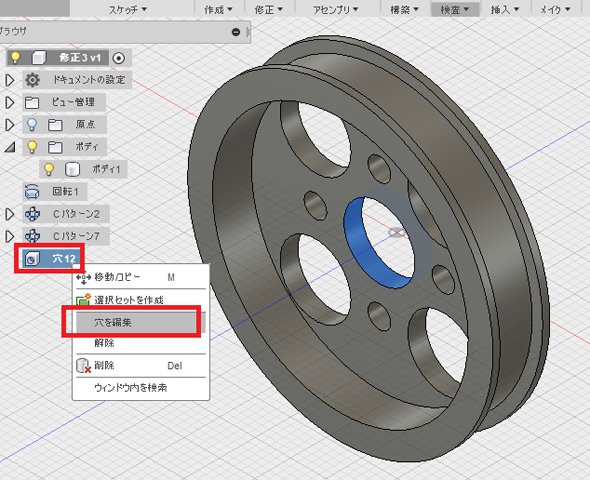Click the 回転1 revolve feature icon
This screenshot has height=480, width=590.
click(x=32, y=192)
